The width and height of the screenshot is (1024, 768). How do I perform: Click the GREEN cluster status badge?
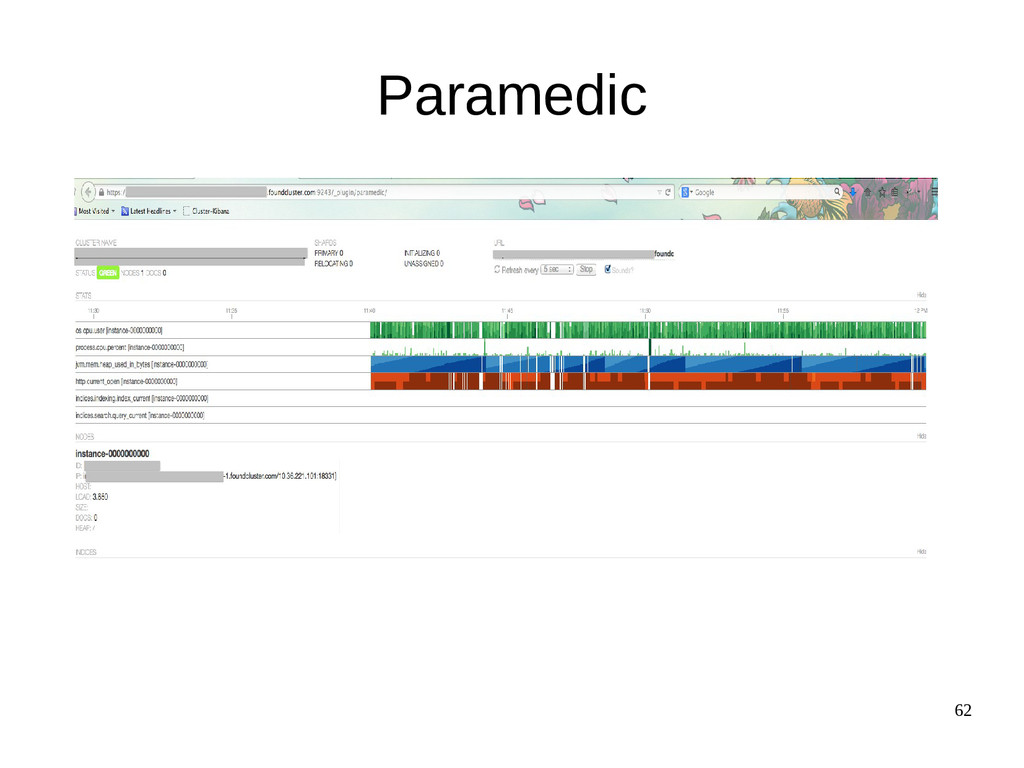[x=108, y=273]
